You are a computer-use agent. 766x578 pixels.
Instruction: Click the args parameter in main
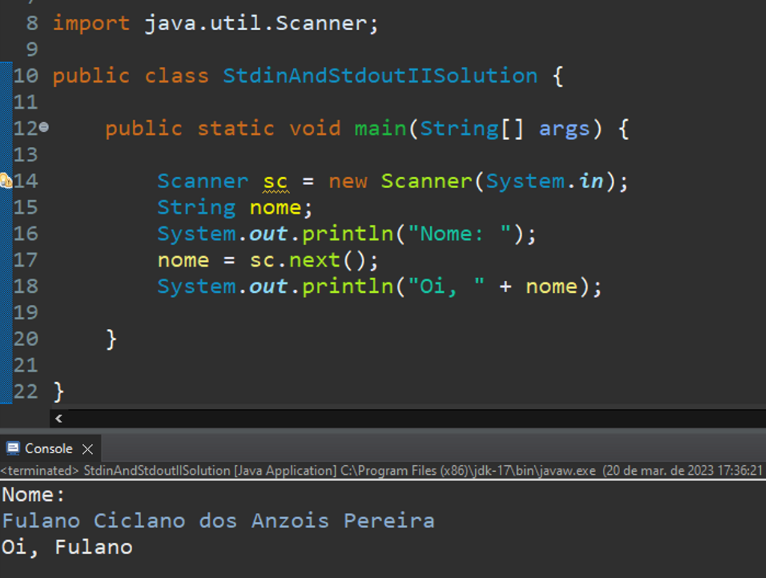(x=564, y=129)
